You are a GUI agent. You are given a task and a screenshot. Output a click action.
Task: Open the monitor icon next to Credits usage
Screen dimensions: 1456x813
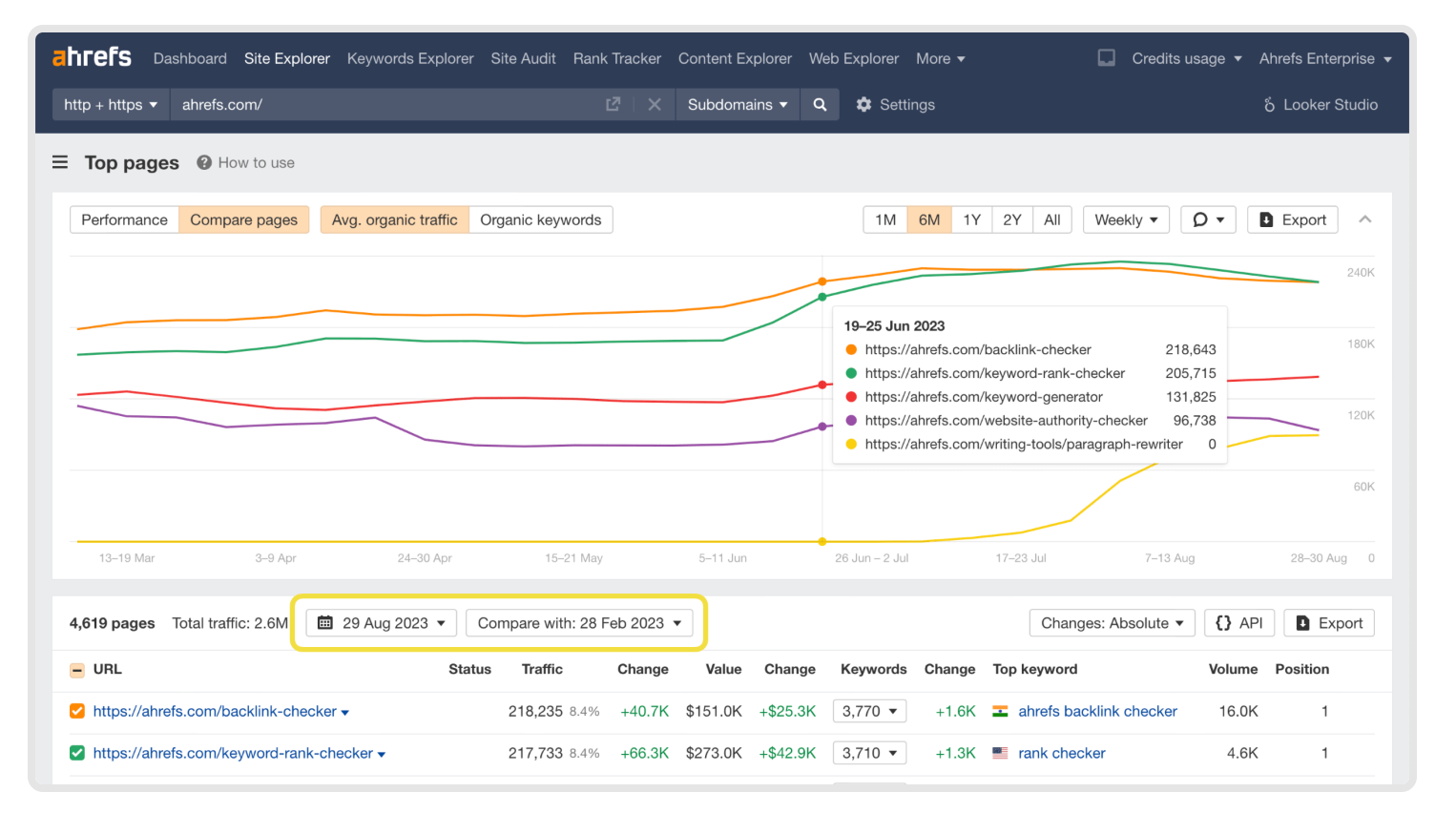(x=1106, y=58)
